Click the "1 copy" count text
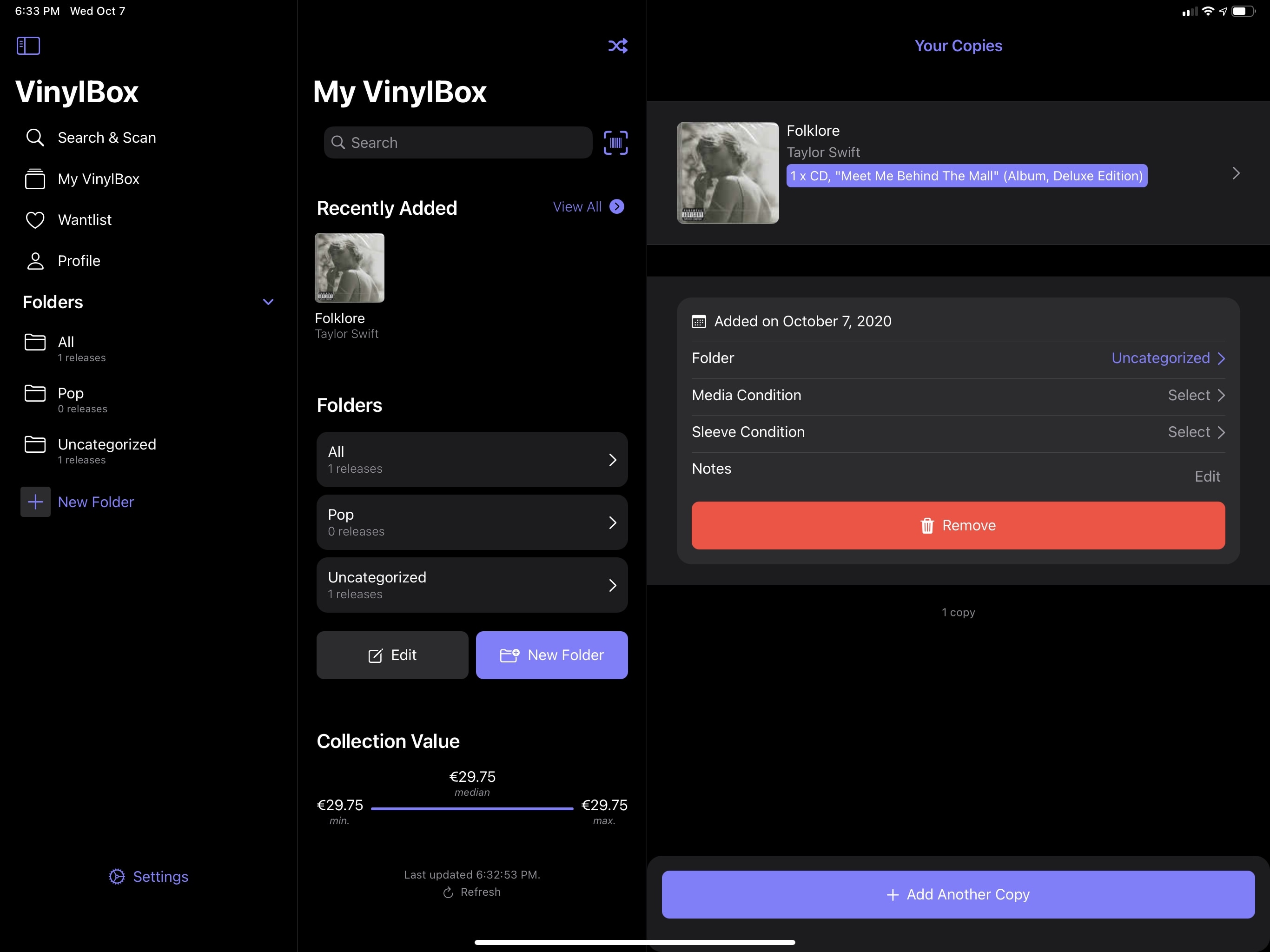1270x952 pixels. pyautogui.click(x=958, y=613)
